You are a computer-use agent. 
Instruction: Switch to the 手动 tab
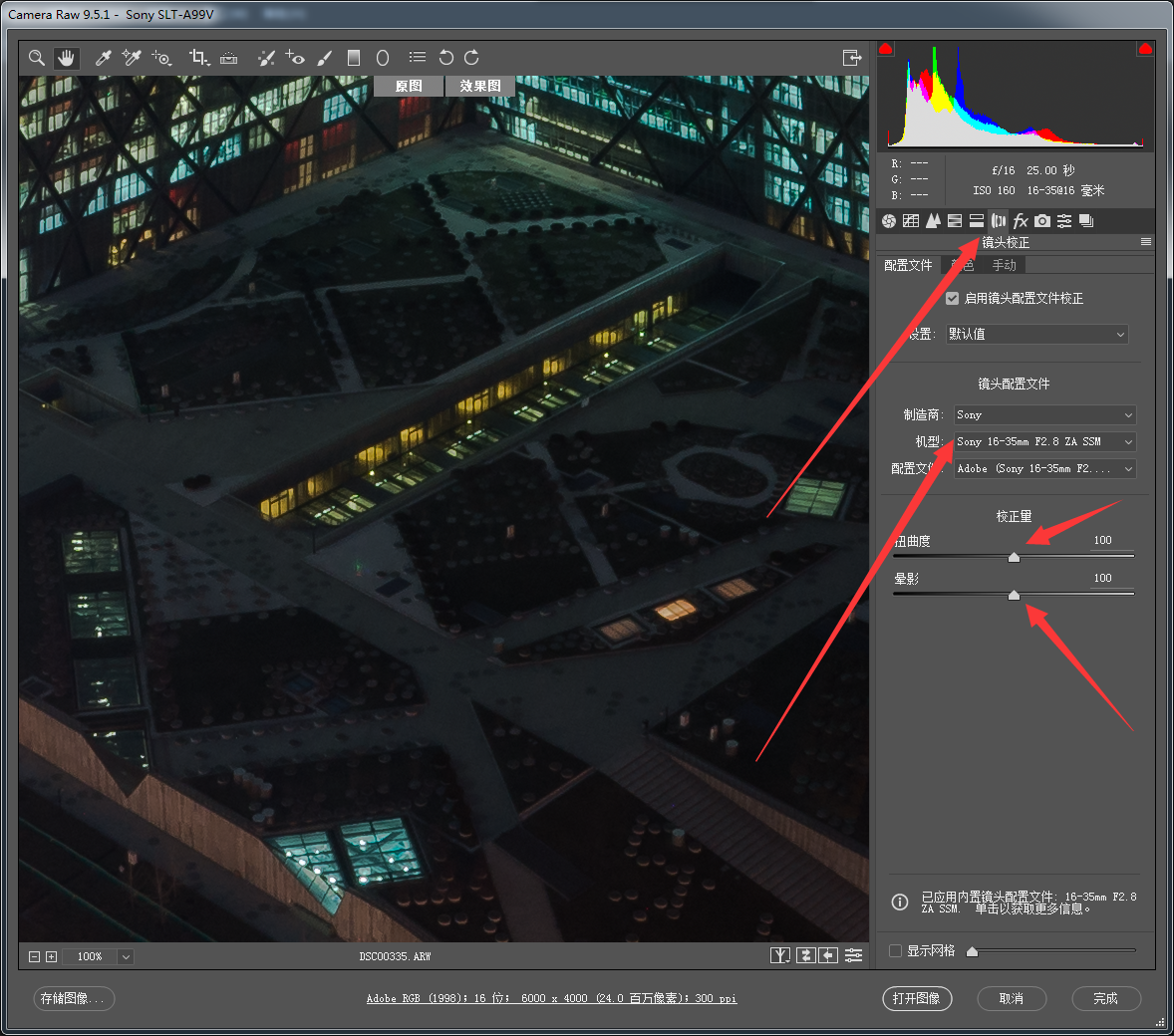(x=1004, y=265)
